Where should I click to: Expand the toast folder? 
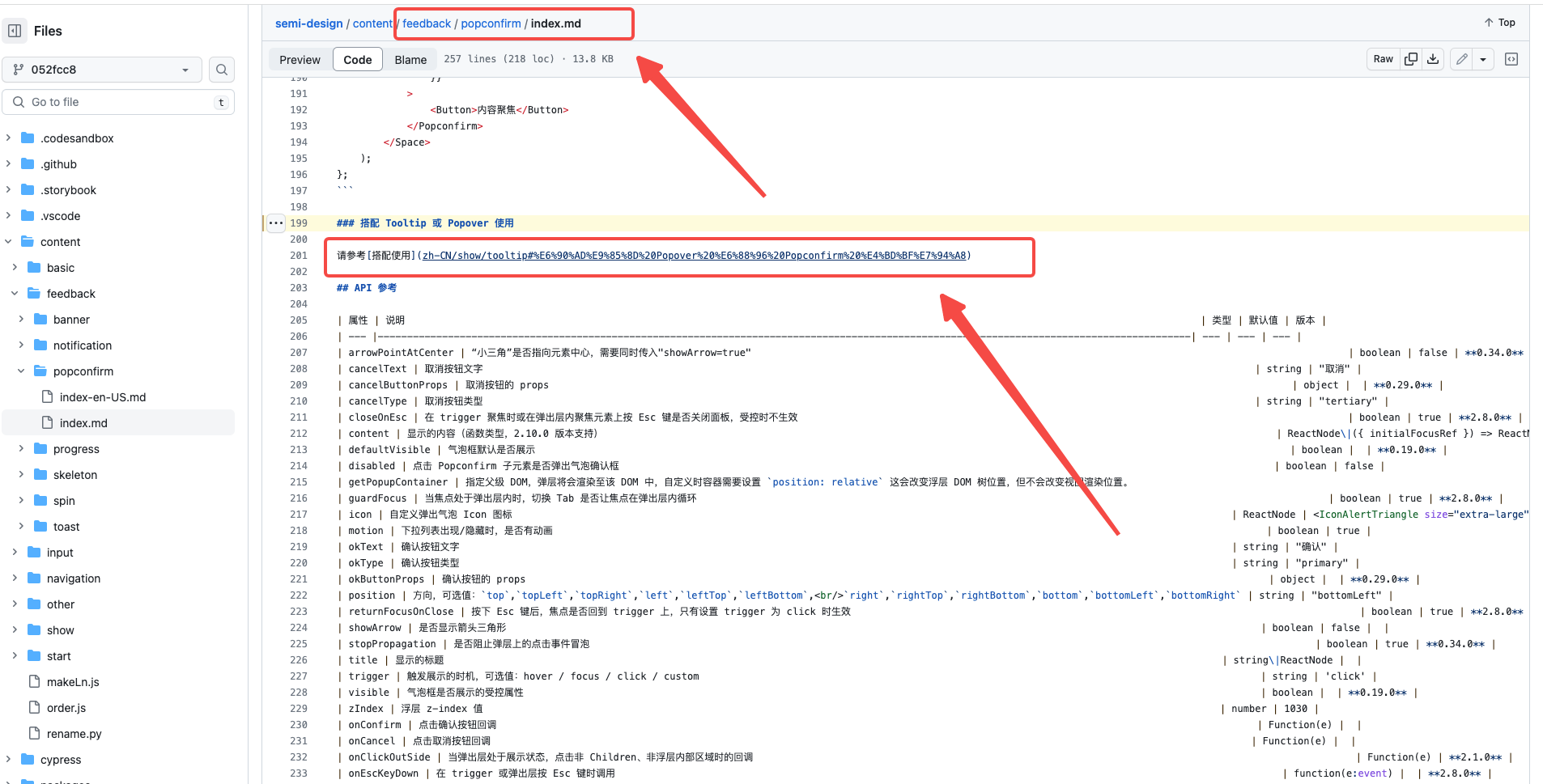[20, 526]
